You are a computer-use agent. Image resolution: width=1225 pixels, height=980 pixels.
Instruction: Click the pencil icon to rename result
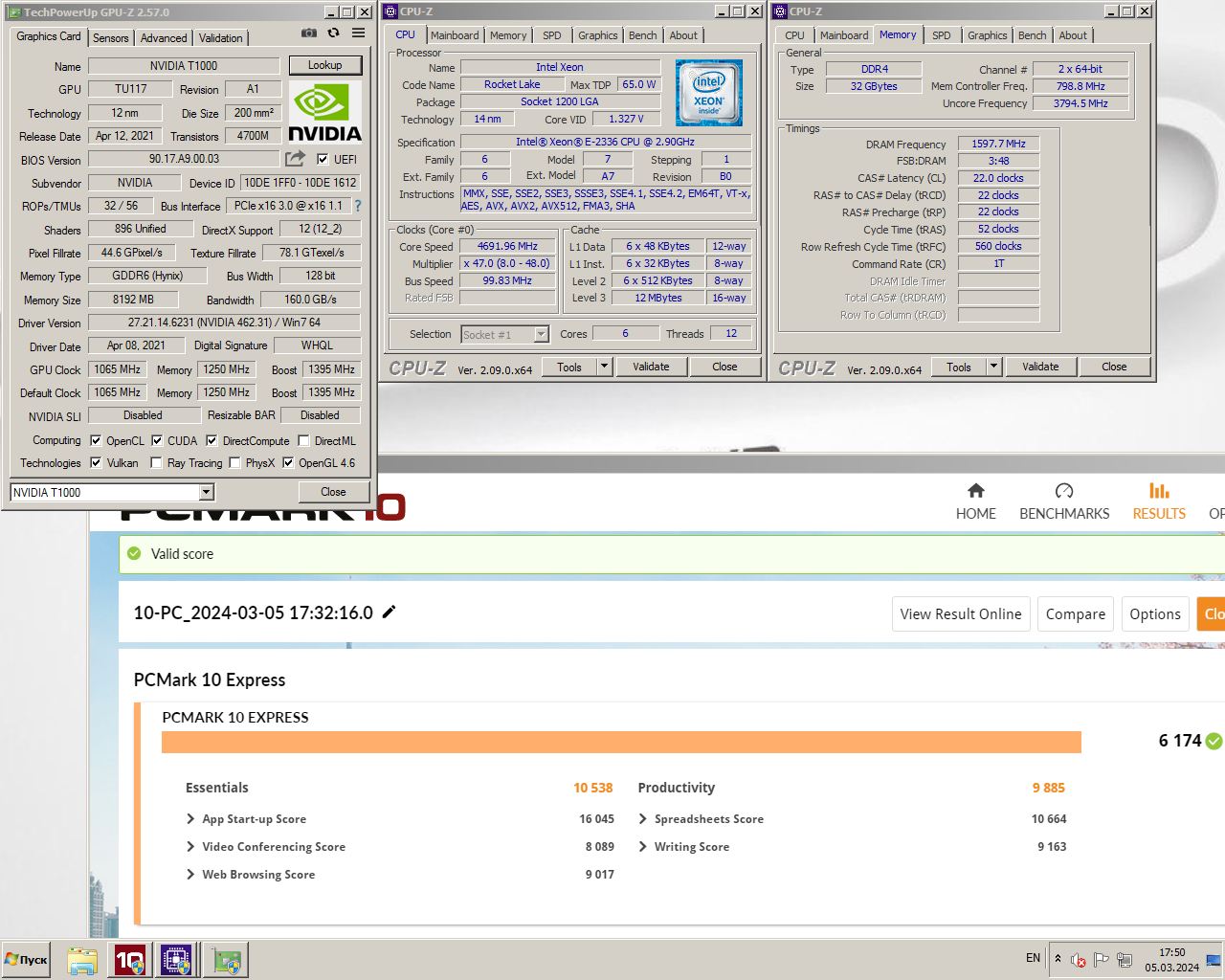389,612
